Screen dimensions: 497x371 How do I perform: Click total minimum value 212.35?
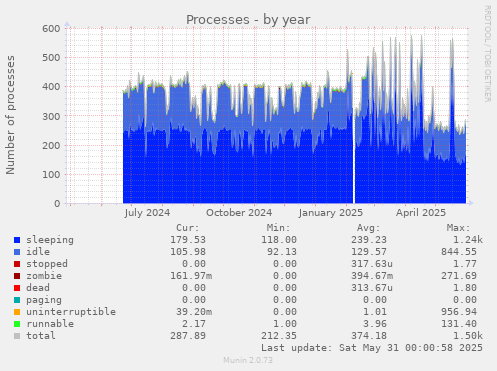279,336
